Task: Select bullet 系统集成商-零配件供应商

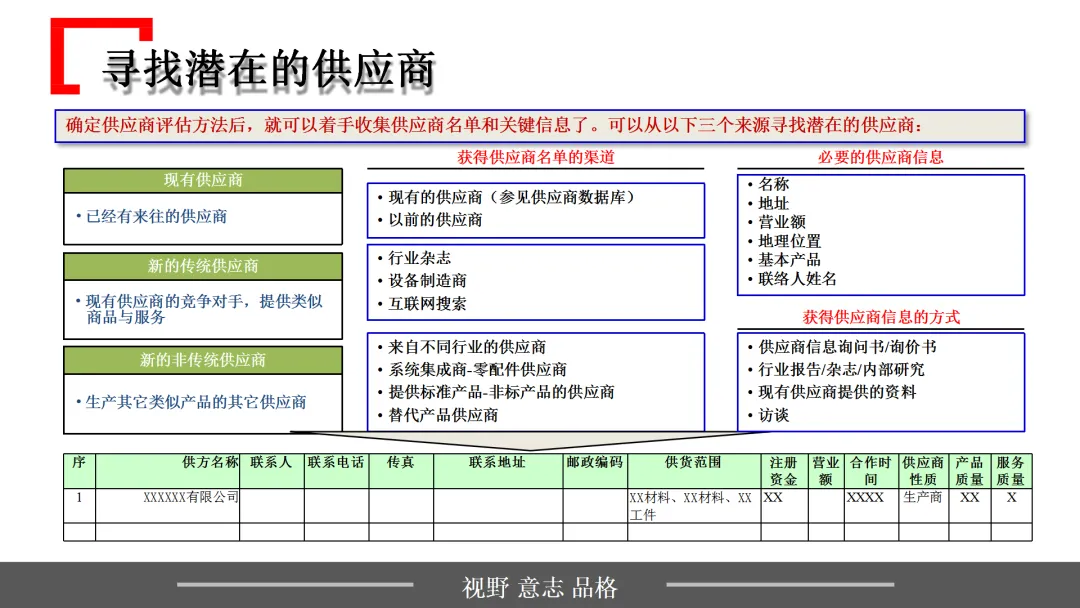Action: click(x=477, y=370)
